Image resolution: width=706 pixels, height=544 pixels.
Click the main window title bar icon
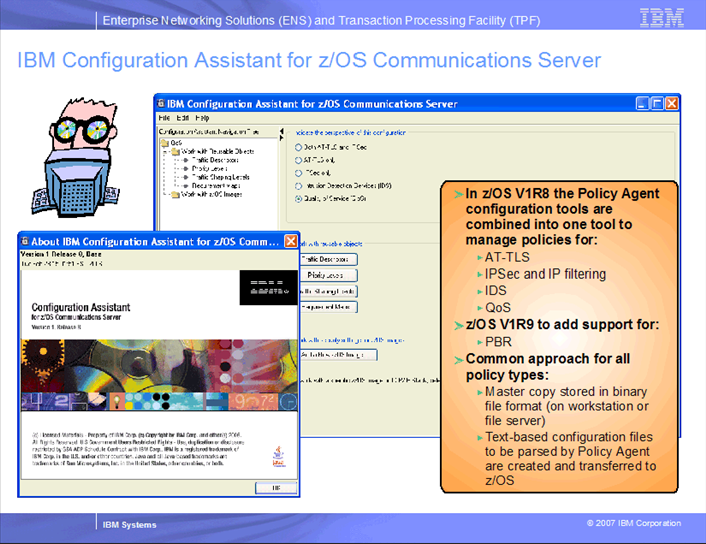click(x=161, y=104)
